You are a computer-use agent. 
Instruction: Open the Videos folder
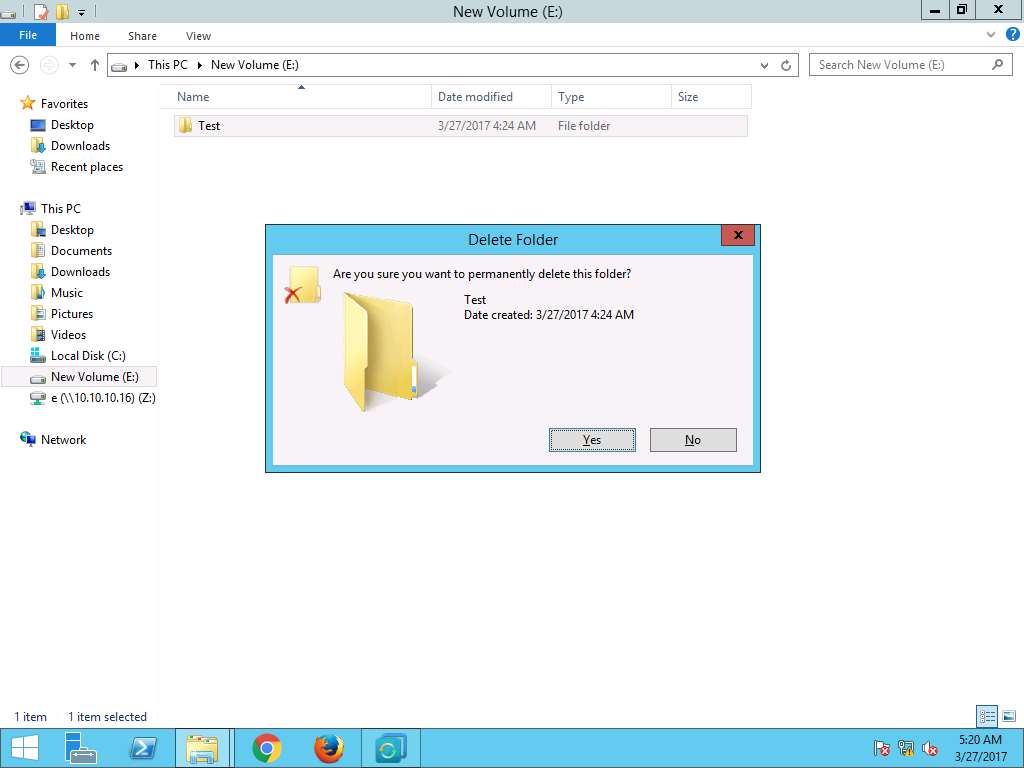pyautogui.click(x=68, y=334)
